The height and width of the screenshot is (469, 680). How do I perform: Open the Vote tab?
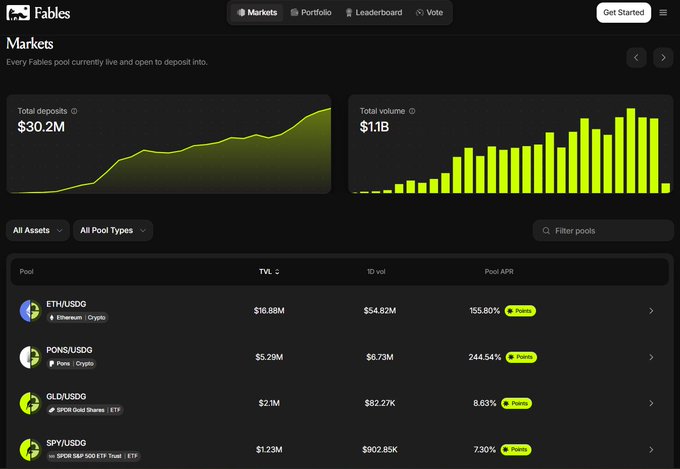(x=429, y=13)
